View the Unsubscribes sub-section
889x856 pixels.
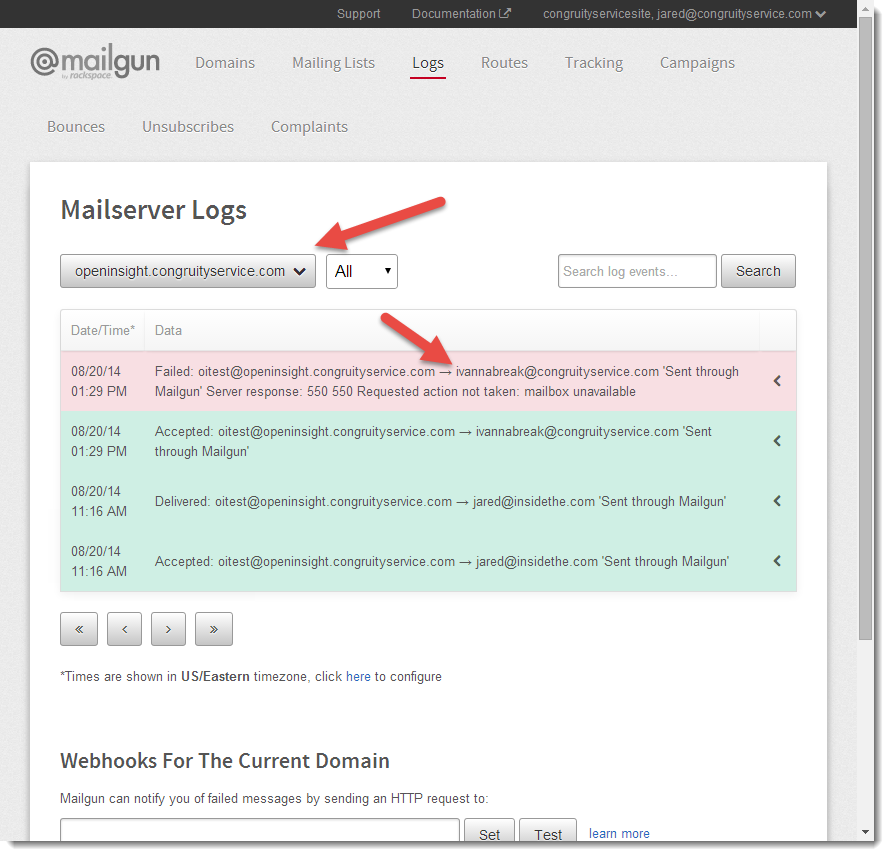tap(188, 126)
